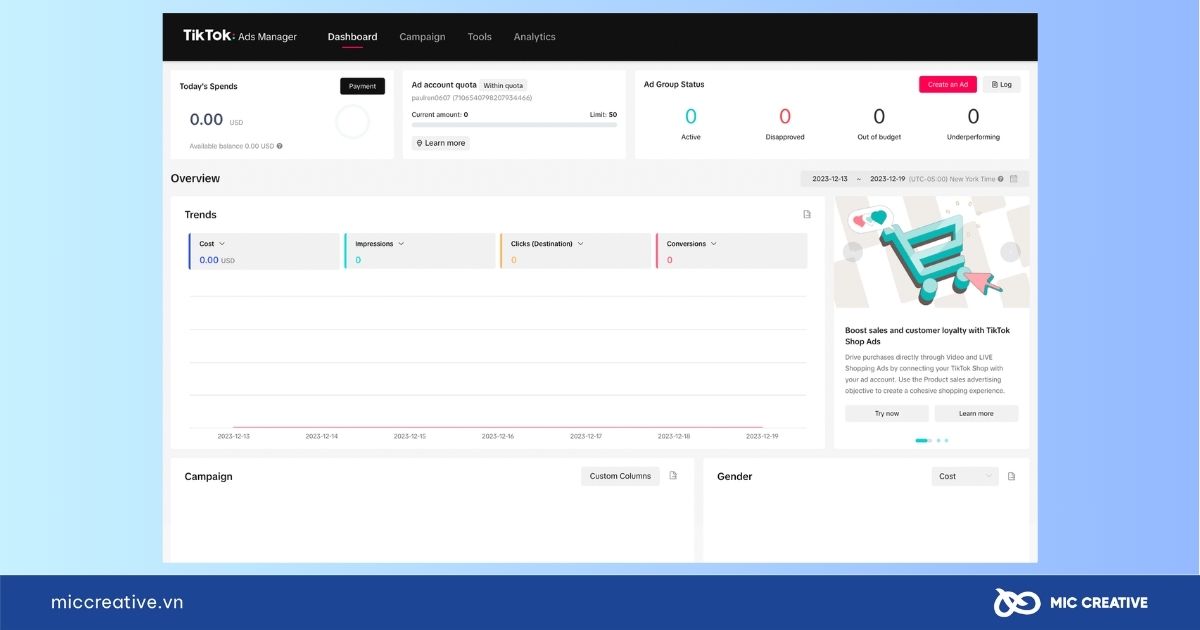Viewport: 1200px width, 630px height.
Task: Click the time zone info icon
Action: (1001, 179)
